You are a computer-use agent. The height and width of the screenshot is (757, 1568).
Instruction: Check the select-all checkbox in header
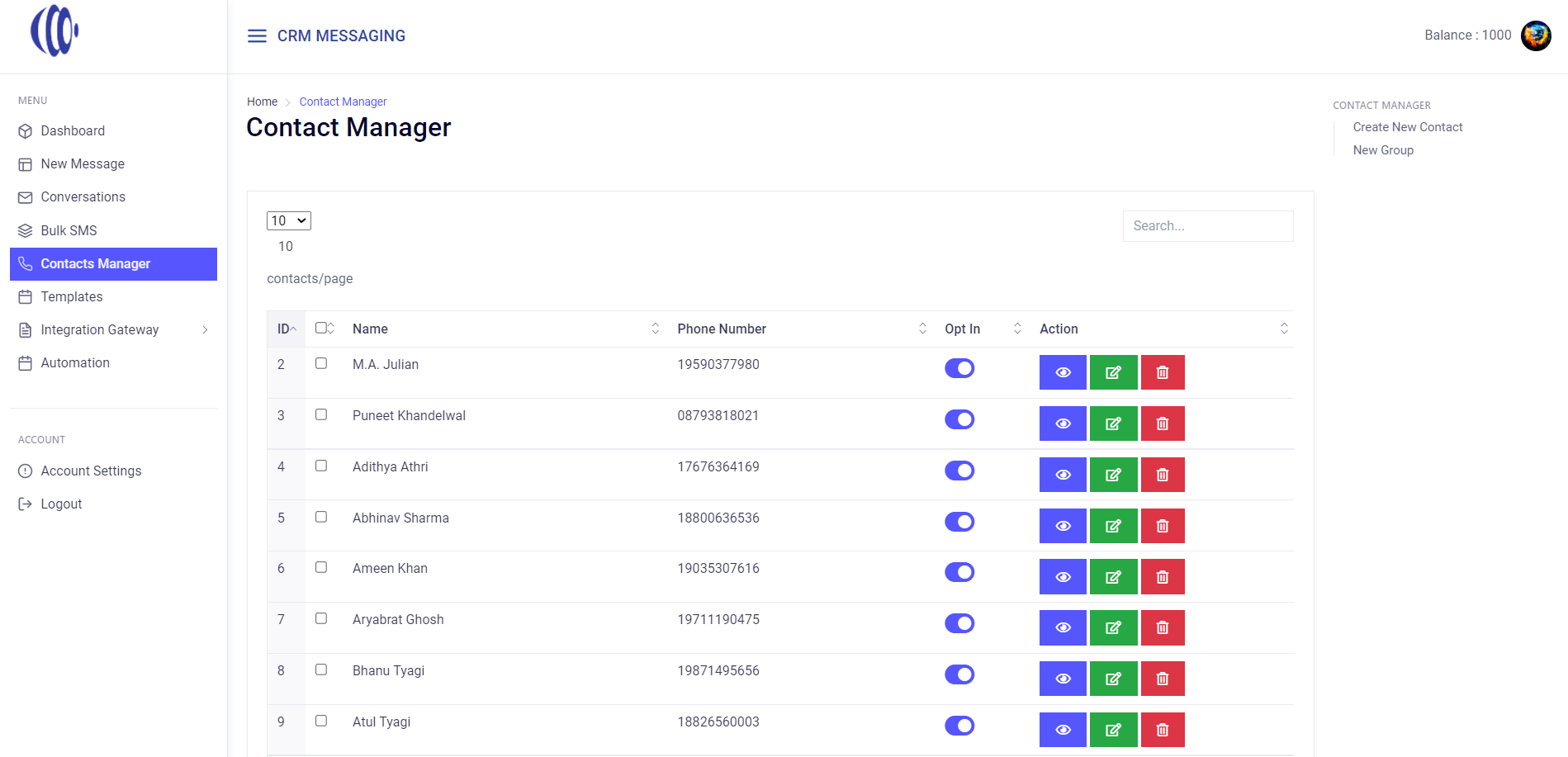(321, 328)
